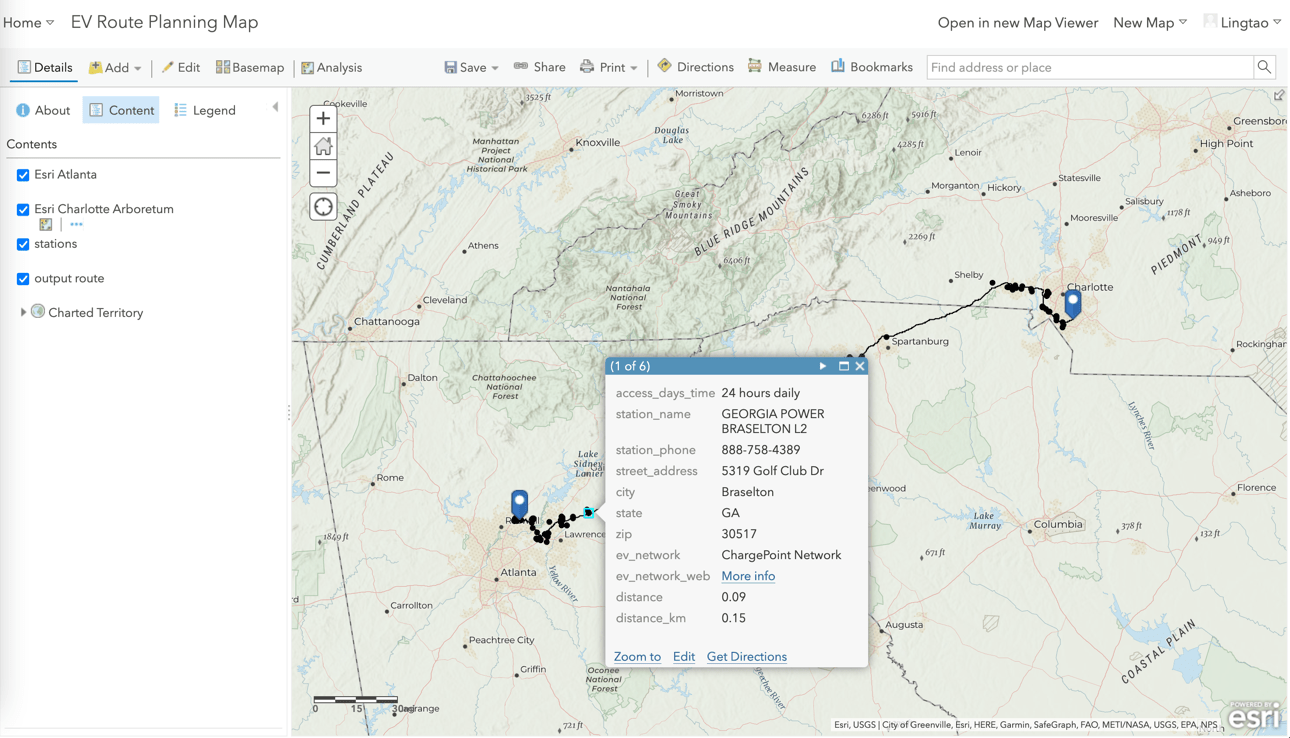The height and width of the screenshot is (738, 1290).
Task: Select the output route layer name
Action: coord(69,278)
